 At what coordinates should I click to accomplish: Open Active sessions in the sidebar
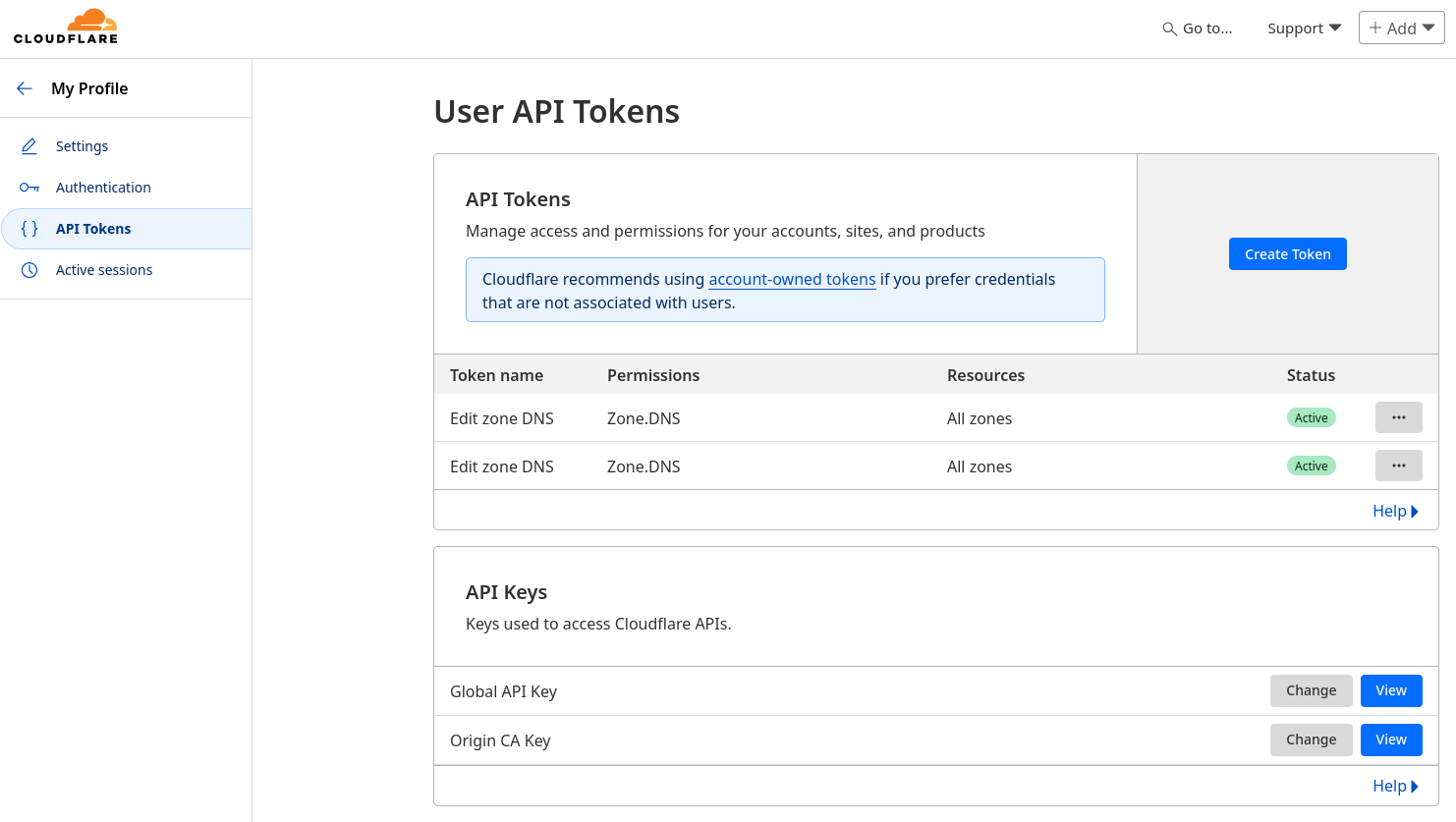pos(126,270)
